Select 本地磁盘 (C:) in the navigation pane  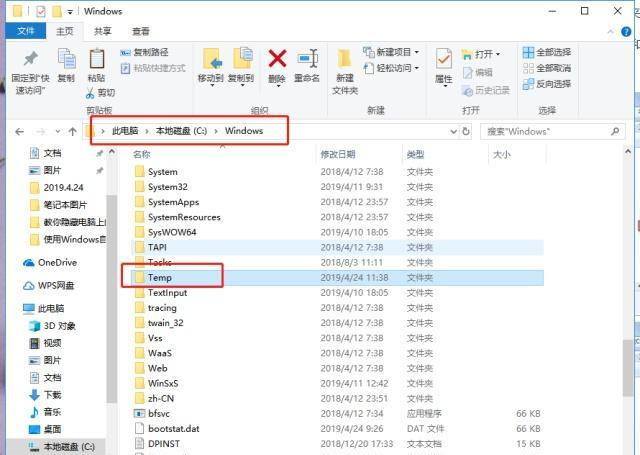(x=62, y=447)
